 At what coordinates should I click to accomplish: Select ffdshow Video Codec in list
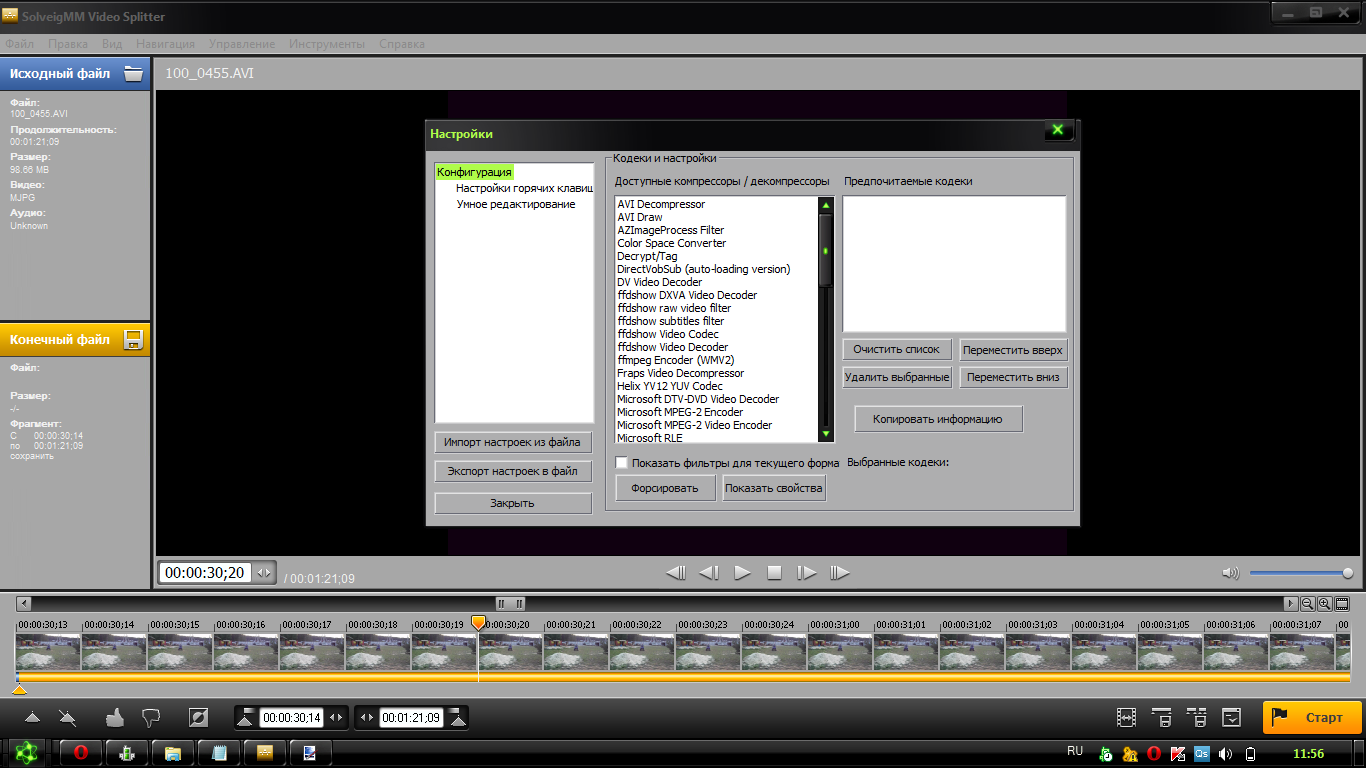[x=668, y=334]
